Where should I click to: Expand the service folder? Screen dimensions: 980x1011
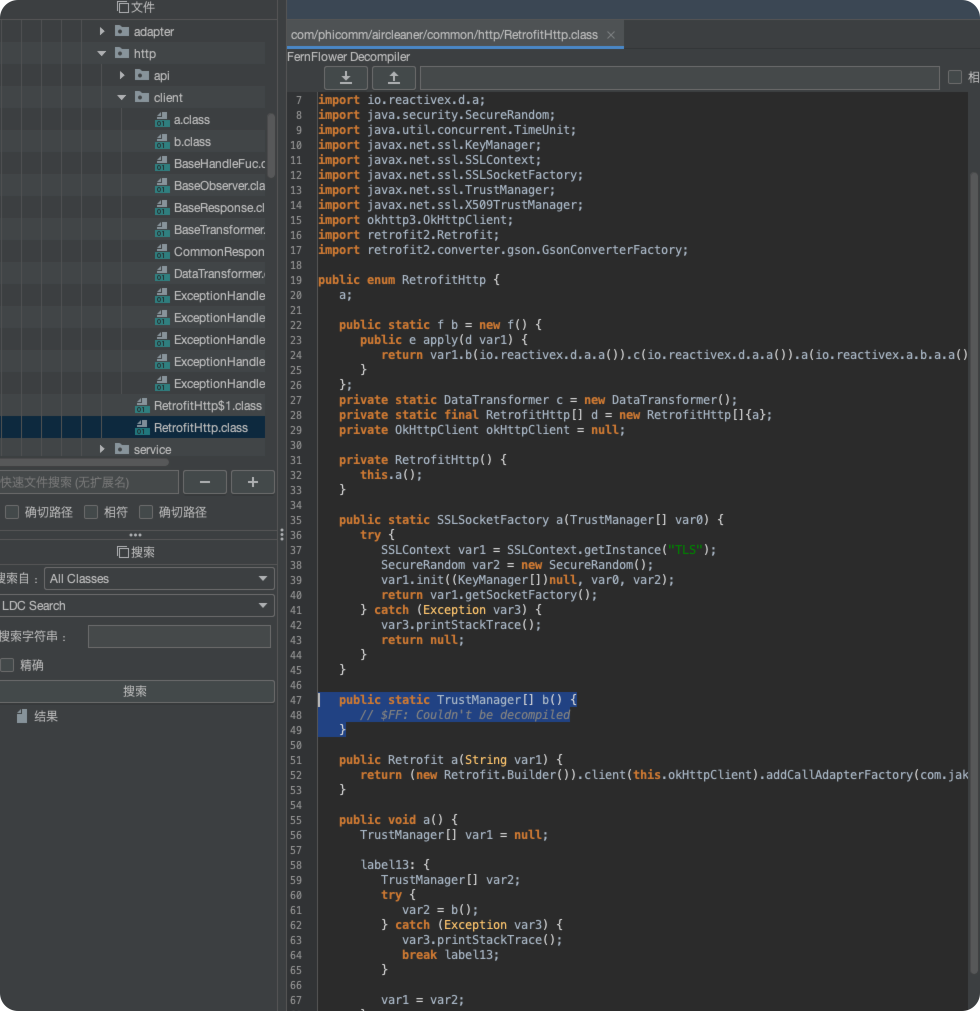click(102, 450)
